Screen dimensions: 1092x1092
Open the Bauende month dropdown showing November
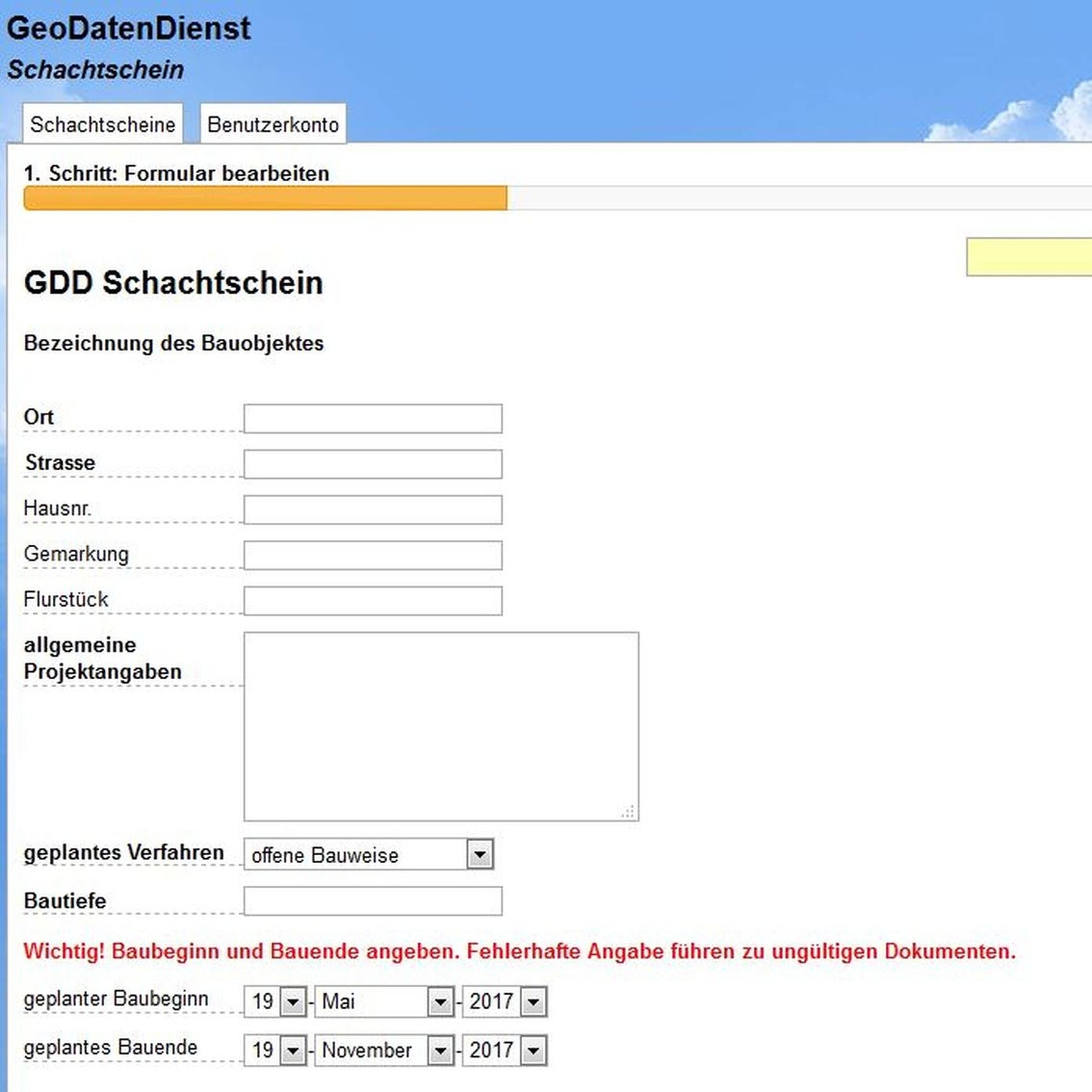384,1050
